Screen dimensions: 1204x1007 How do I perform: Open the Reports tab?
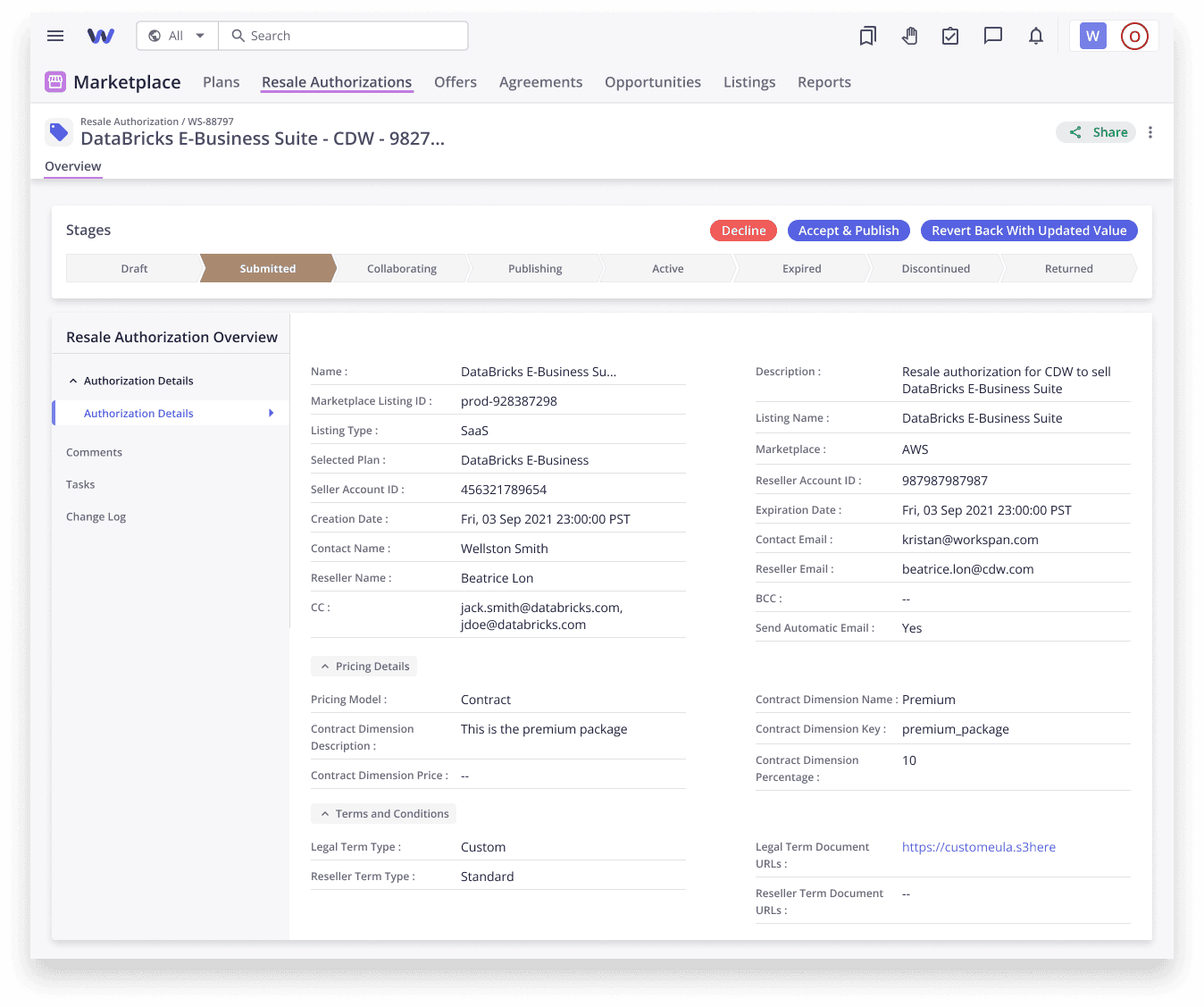pyautogui.click(x=824, y=82)
